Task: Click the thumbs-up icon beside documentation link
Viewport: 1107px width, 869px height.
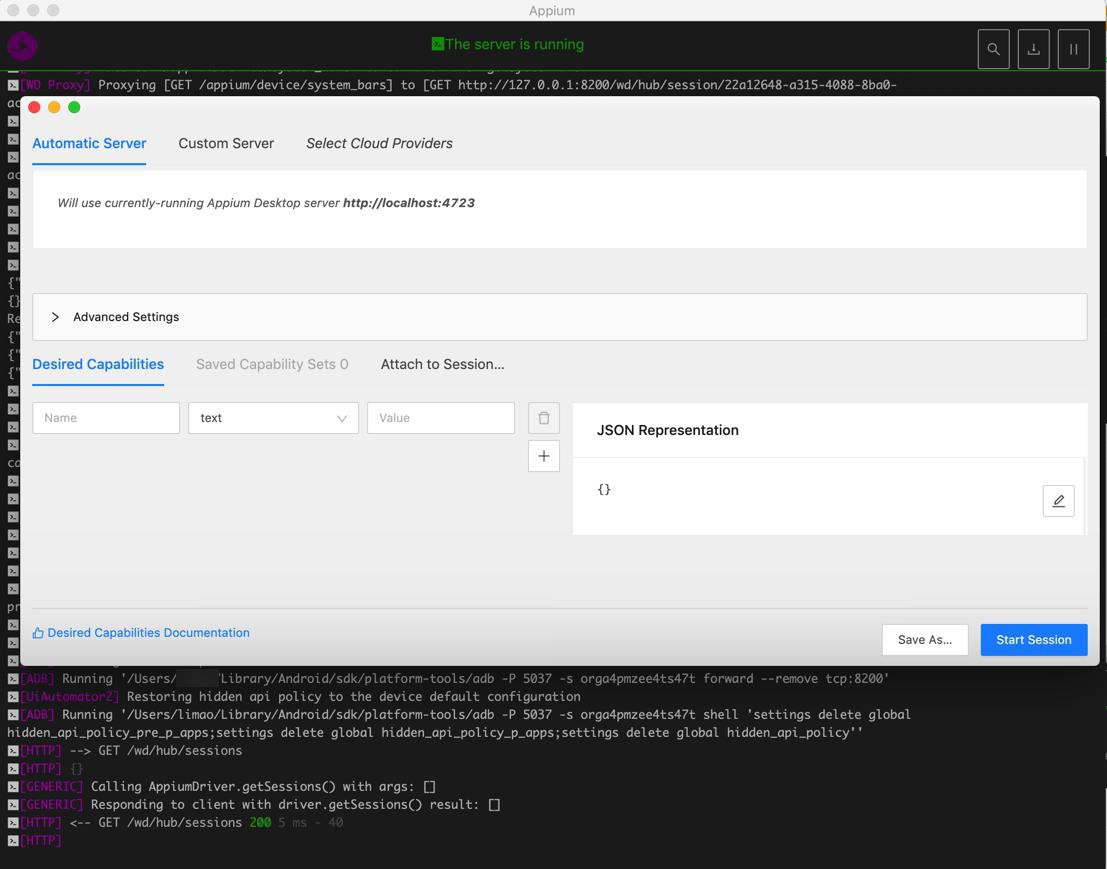Action: coord(38,633)
